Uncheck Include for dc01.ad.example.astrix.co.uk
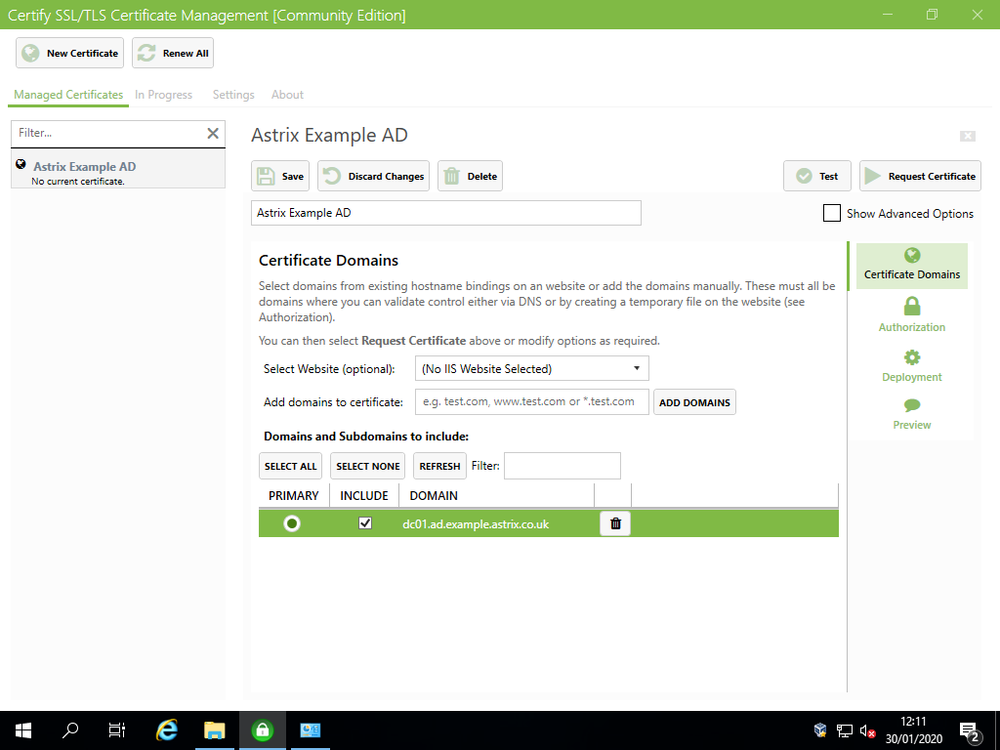Screen dimensions: 1000x750 (x=365, y=522)
